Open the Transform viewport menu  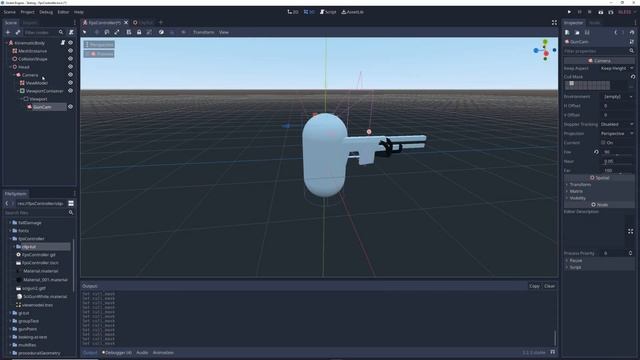pos(203,32)
